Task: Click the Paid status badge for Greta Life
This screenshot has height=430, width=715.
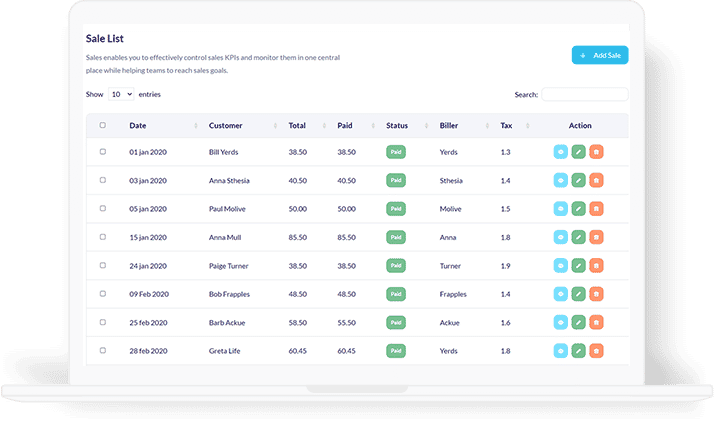Action: pos(396,351)
